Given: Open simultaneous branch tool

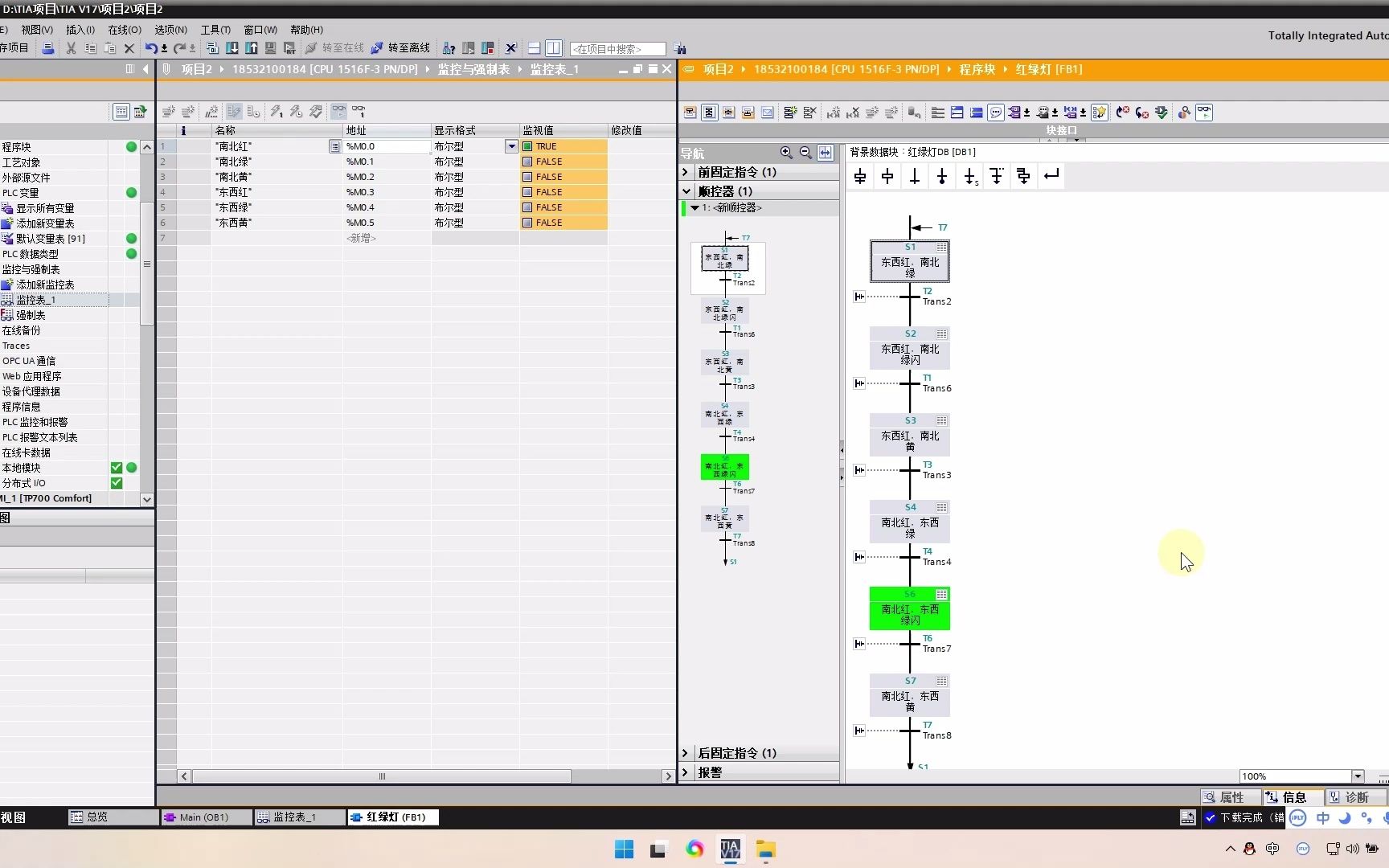Looking at the screenshot, I should (1024, 176).
